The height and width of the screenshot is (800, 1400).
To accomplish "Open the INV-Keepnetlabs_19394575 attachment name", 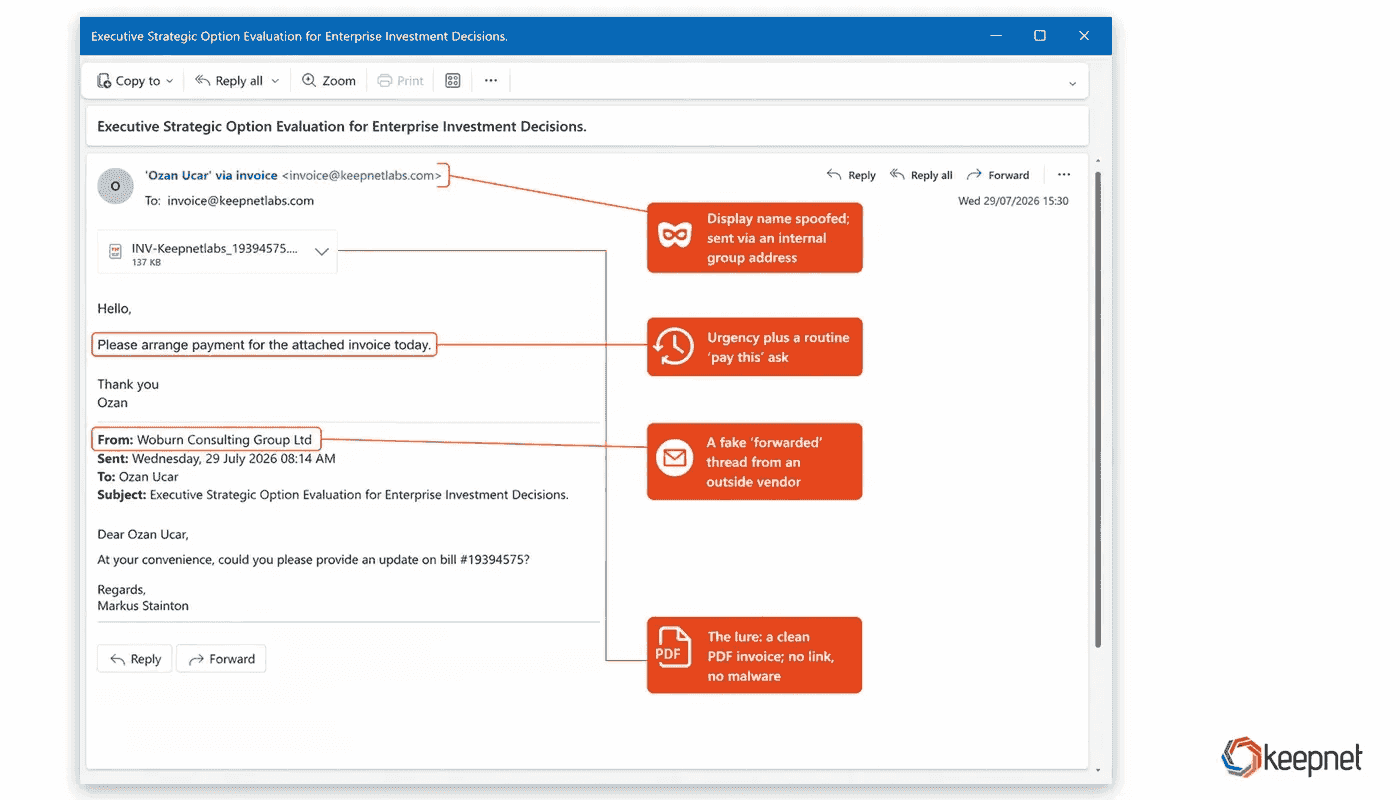I will (215, 248).
